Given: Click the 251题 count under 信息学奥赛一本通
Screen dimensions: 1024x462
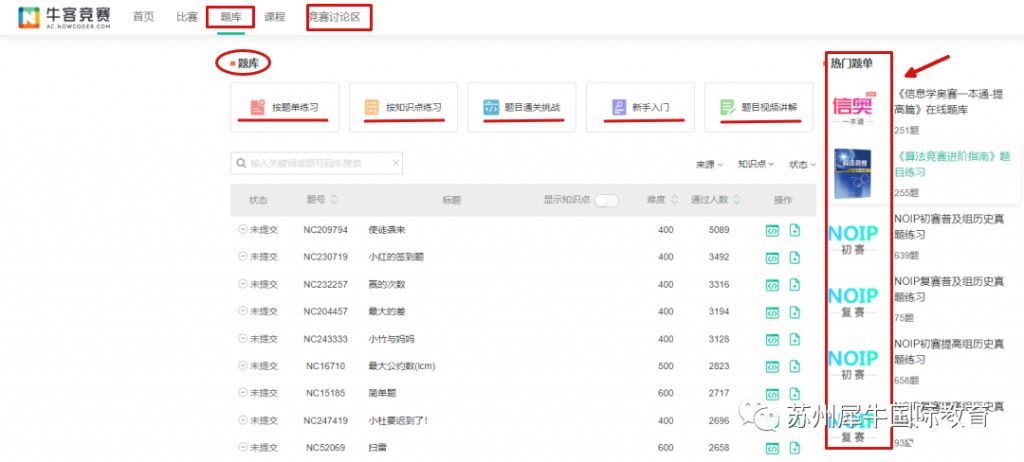Looking at the screenshot, I should point(906,130).
